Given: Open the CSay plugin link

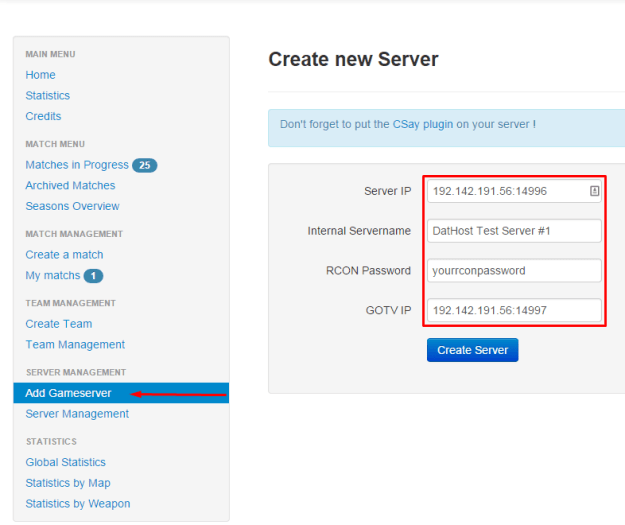Looking at the screenshot, I should pyautogui.click(x=423, y=125).
